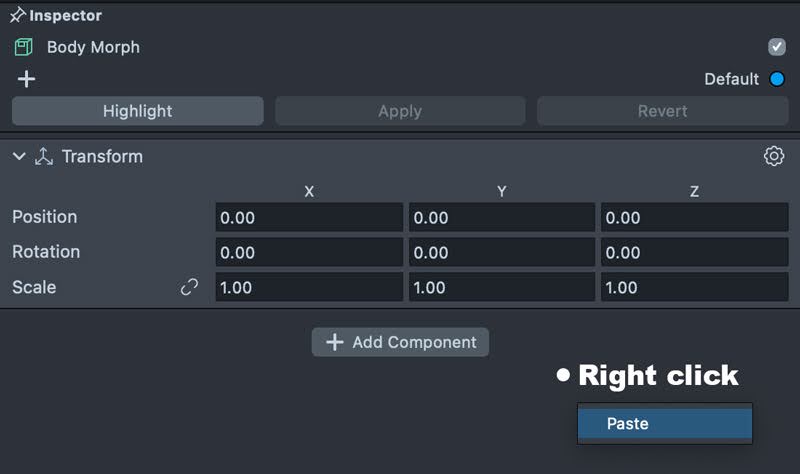Click the blue Default circle indicator
Screen dimensions: 800x474
pyautogui.click(x=777, y=79)
